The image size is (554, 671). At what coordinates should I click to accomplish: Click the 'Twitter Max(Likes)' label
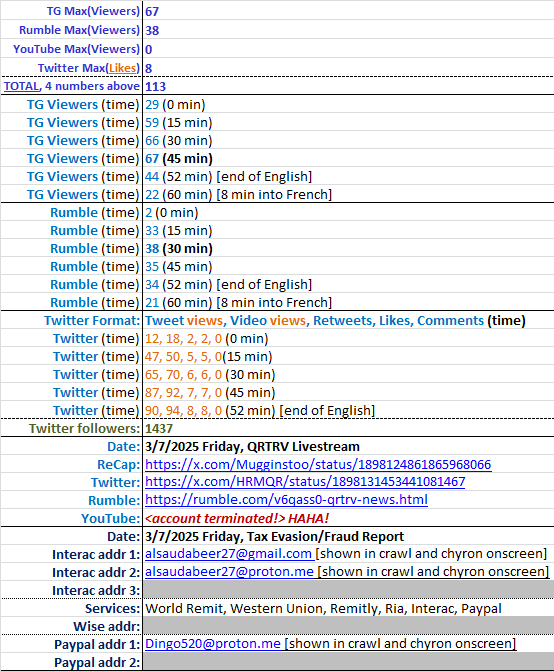[89, 68]
